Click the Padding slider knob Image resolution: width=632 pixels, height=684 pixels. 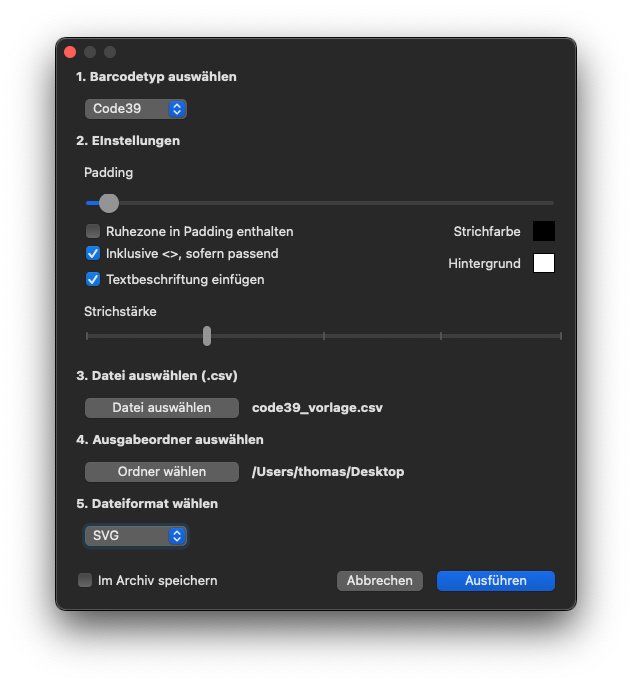click(x=109, y=203)
